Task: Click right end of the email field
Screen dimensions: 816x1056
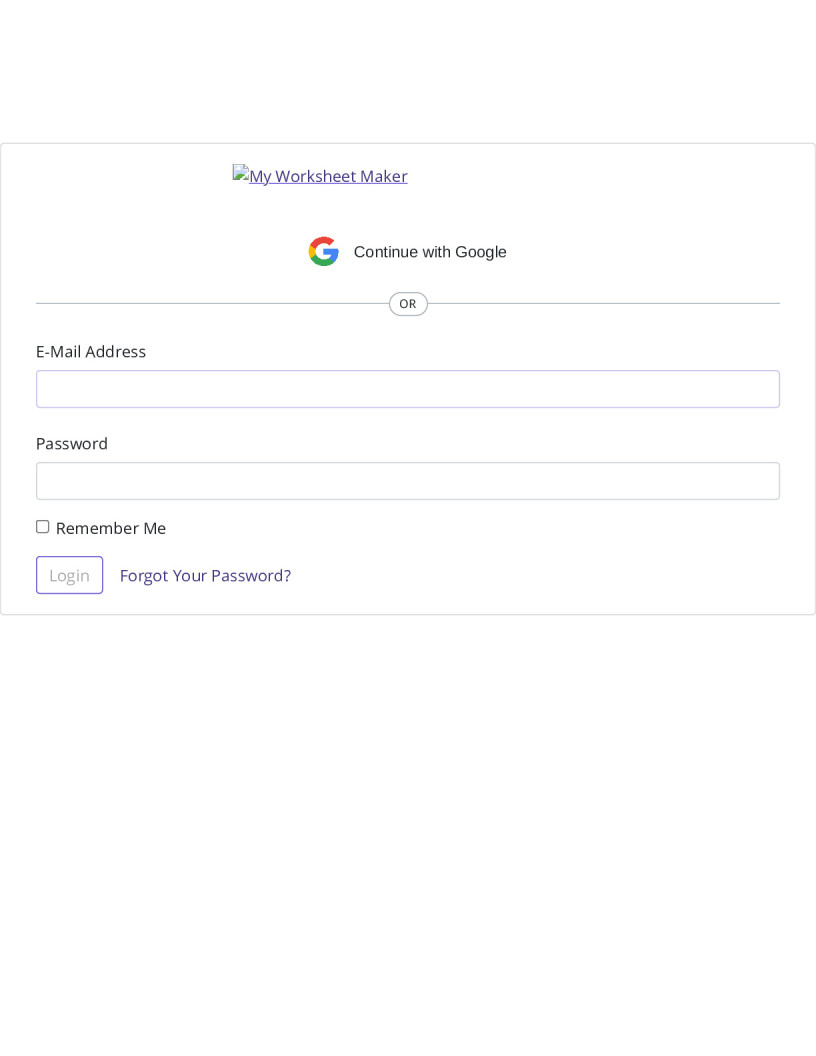Action: coord(768,389)
